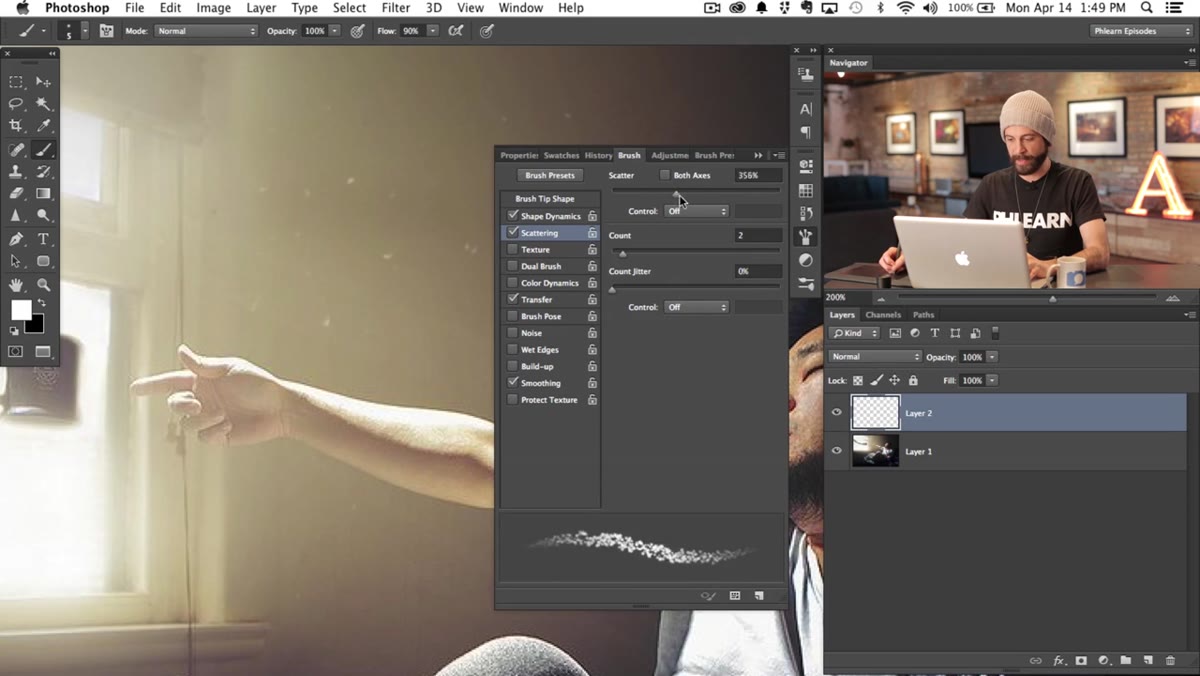Screen dimensions: 1200x676
Task: Switch to the Paths tab
Action: pos(923,315)
